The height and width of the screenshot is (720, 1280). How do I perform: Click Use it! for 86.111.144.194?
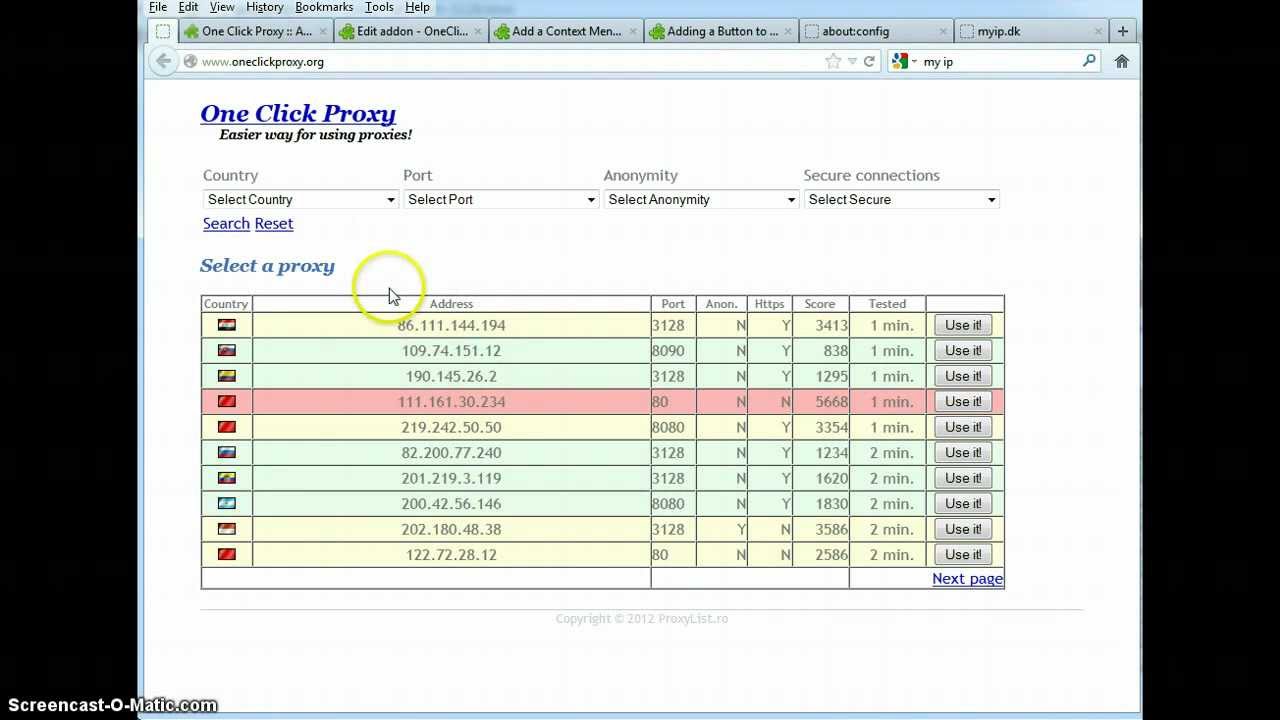[x=963, y=325]
